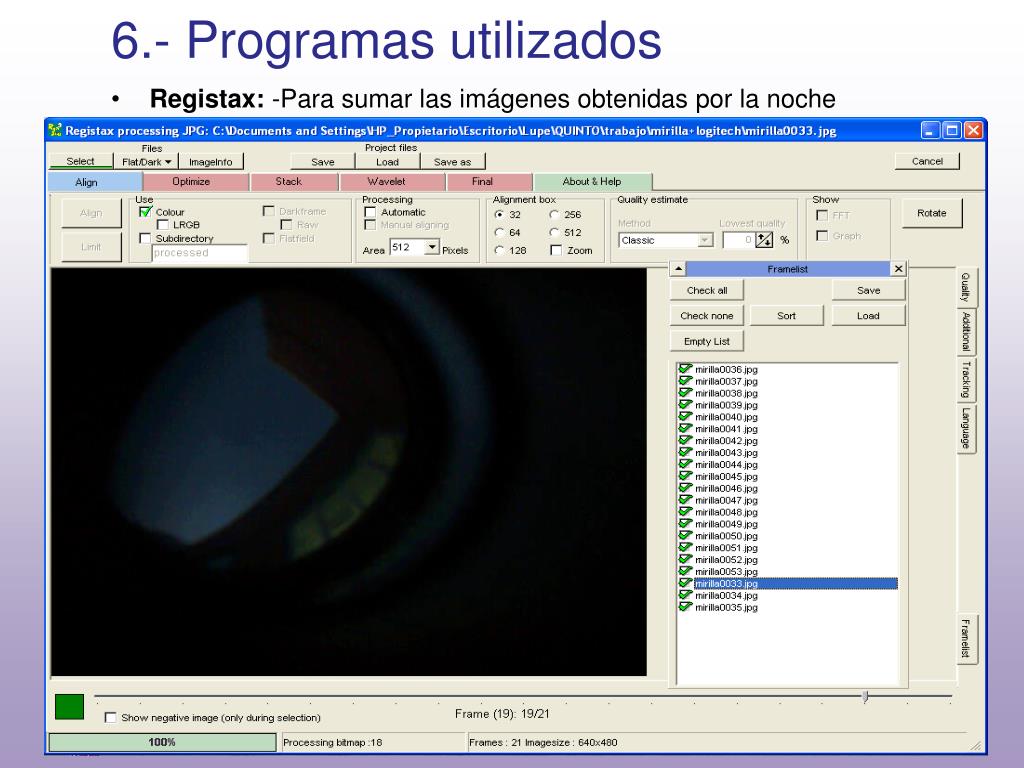Enable the LRGB checkbox
Viewport: 1024px width, 768px height.
tap(163, 225)
